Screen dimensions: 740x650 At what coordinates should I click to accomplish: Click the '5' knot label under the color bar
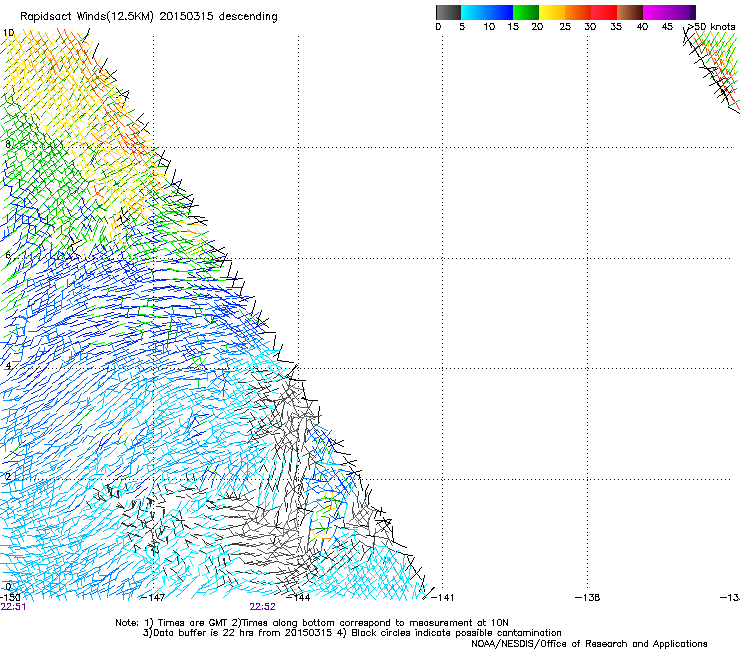click(x=462, y=27)
